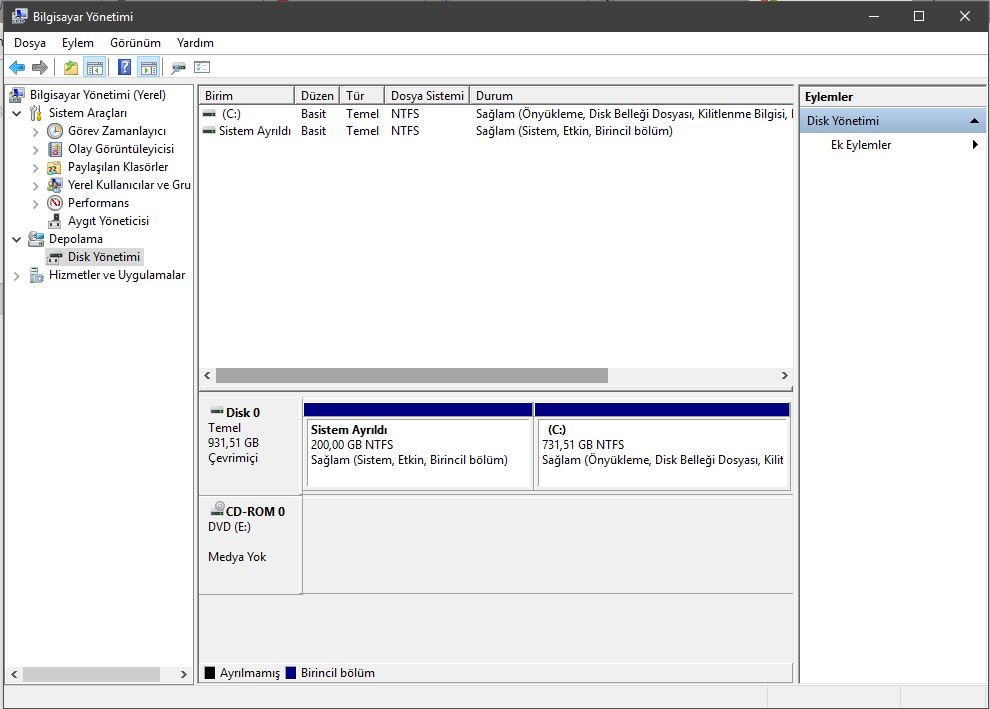
Task: Sort by the Tür column header
Action: [362, 95]
